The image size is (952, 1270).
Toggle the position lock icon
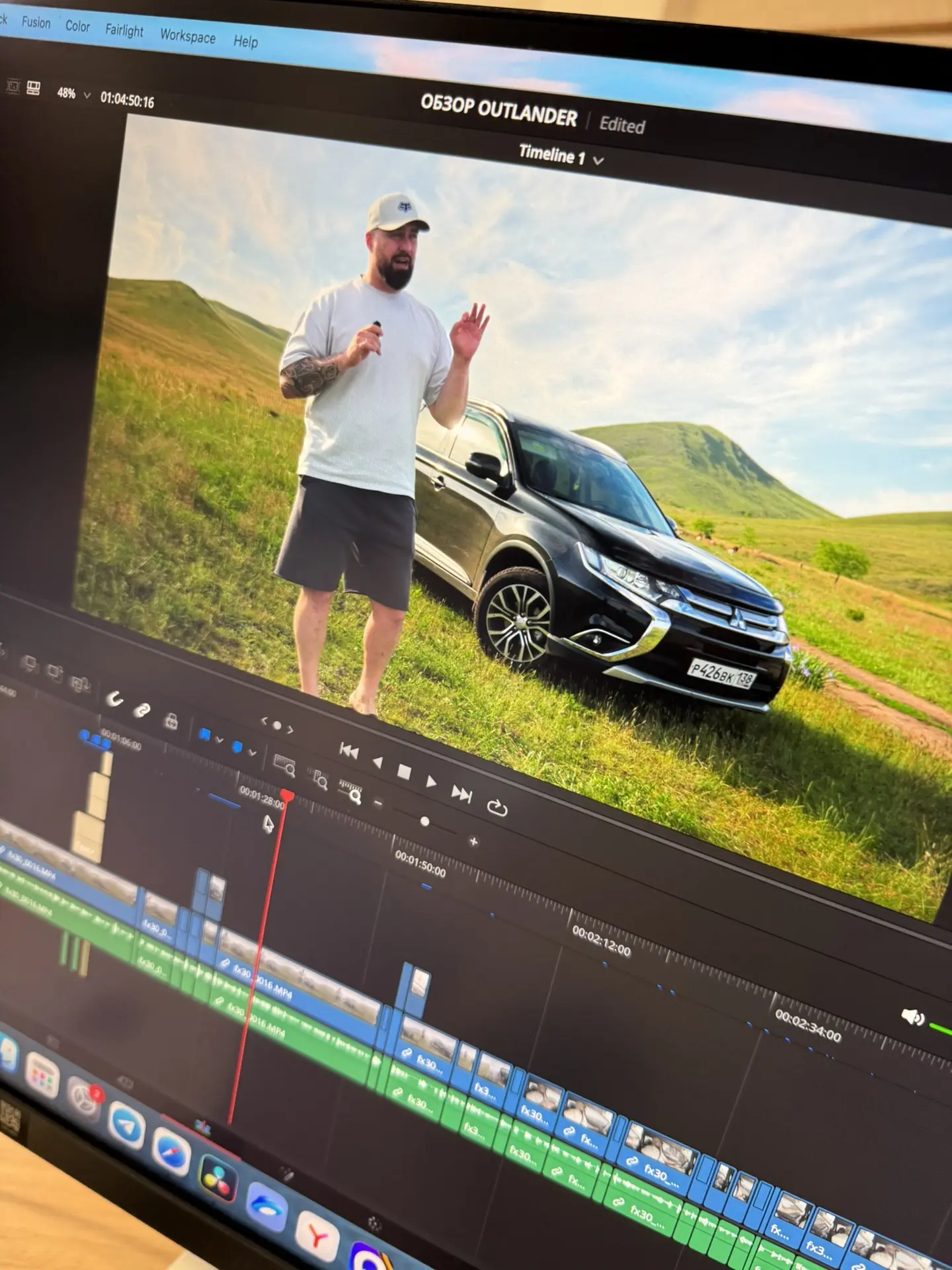171,720
